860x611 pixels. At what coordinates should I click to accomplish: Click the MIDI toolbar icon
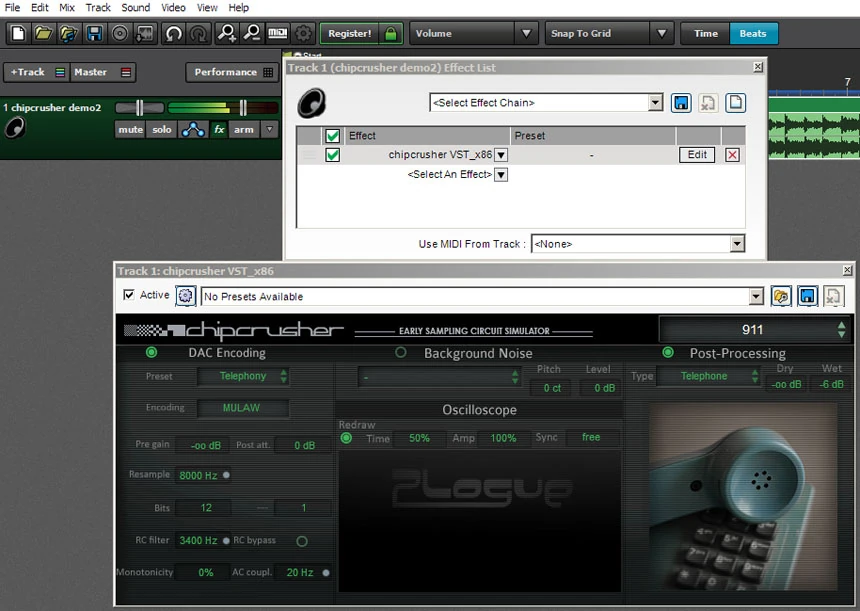278,33
